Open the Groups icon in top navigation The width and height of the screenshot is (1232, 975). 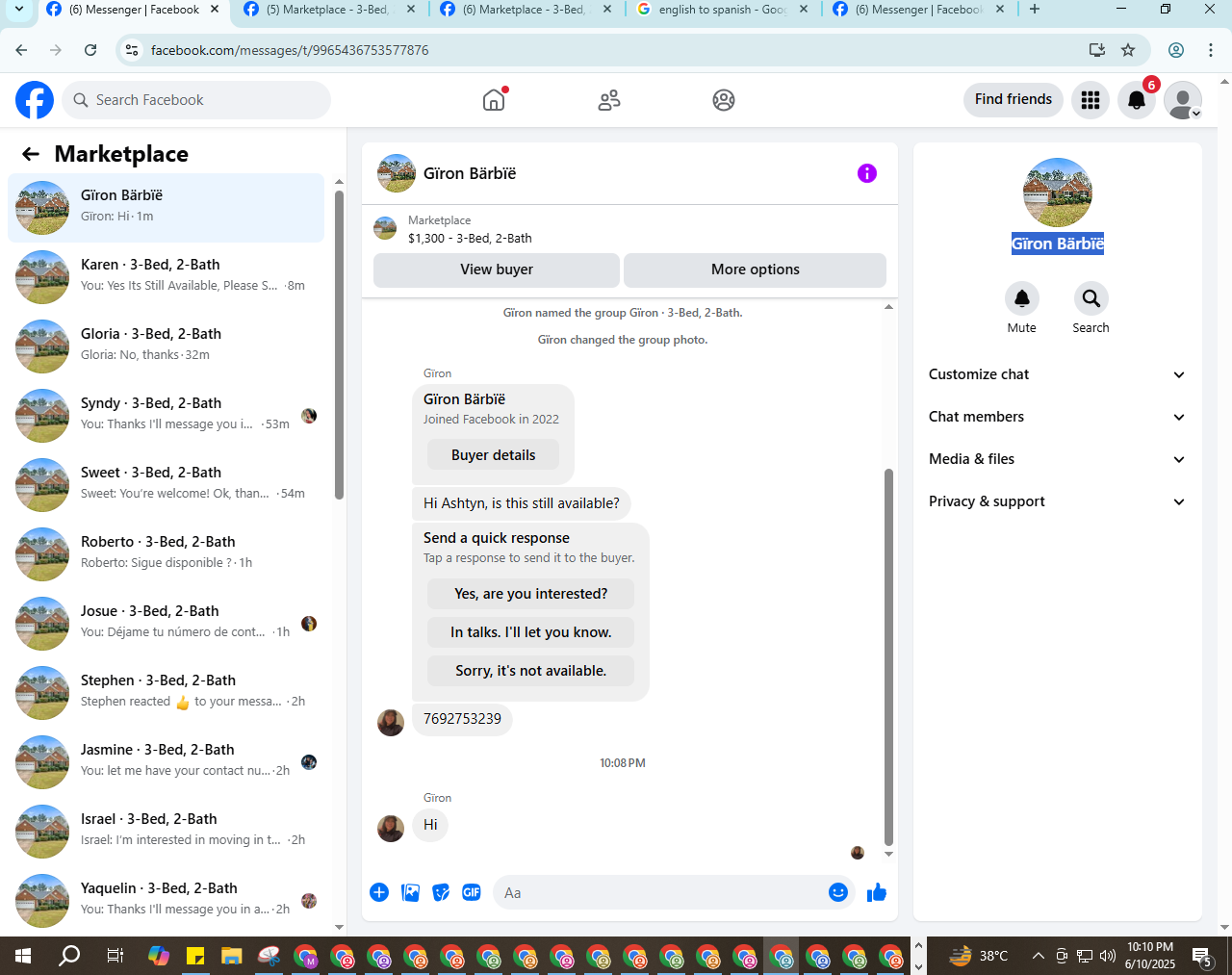tap(724, 100)
